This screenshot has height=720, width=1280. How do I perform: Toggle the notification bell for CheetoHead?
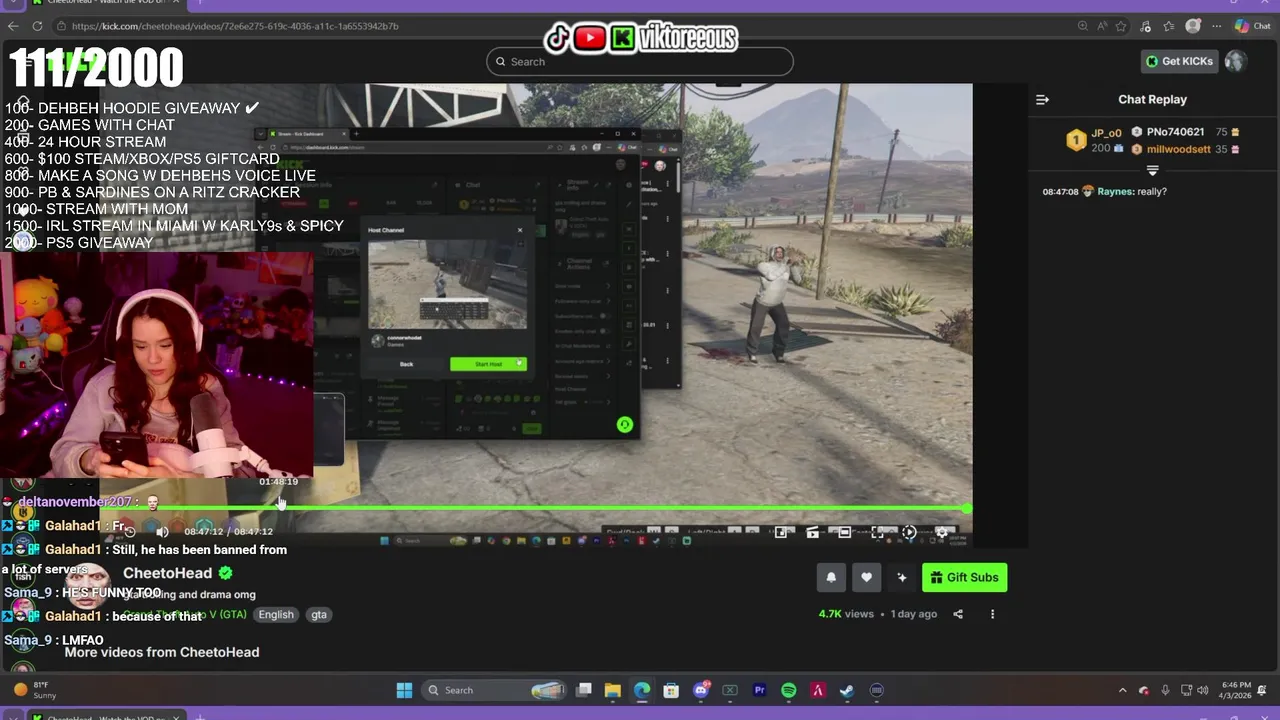click(x=831, y=577)
